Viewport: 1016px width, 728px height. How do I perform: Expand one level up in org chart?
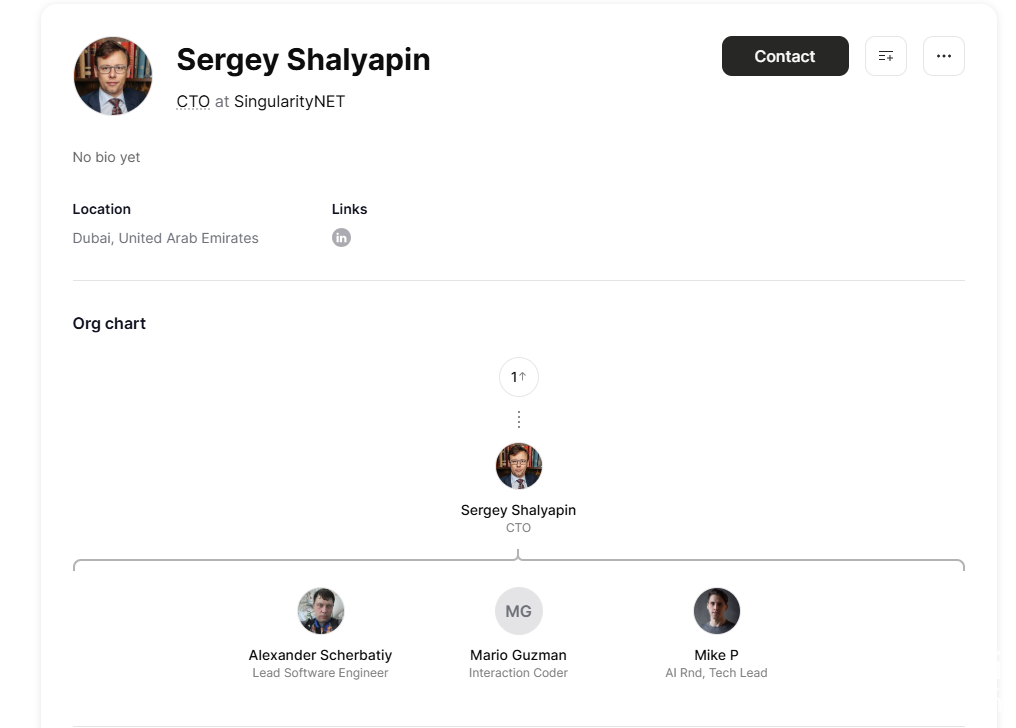518,377
